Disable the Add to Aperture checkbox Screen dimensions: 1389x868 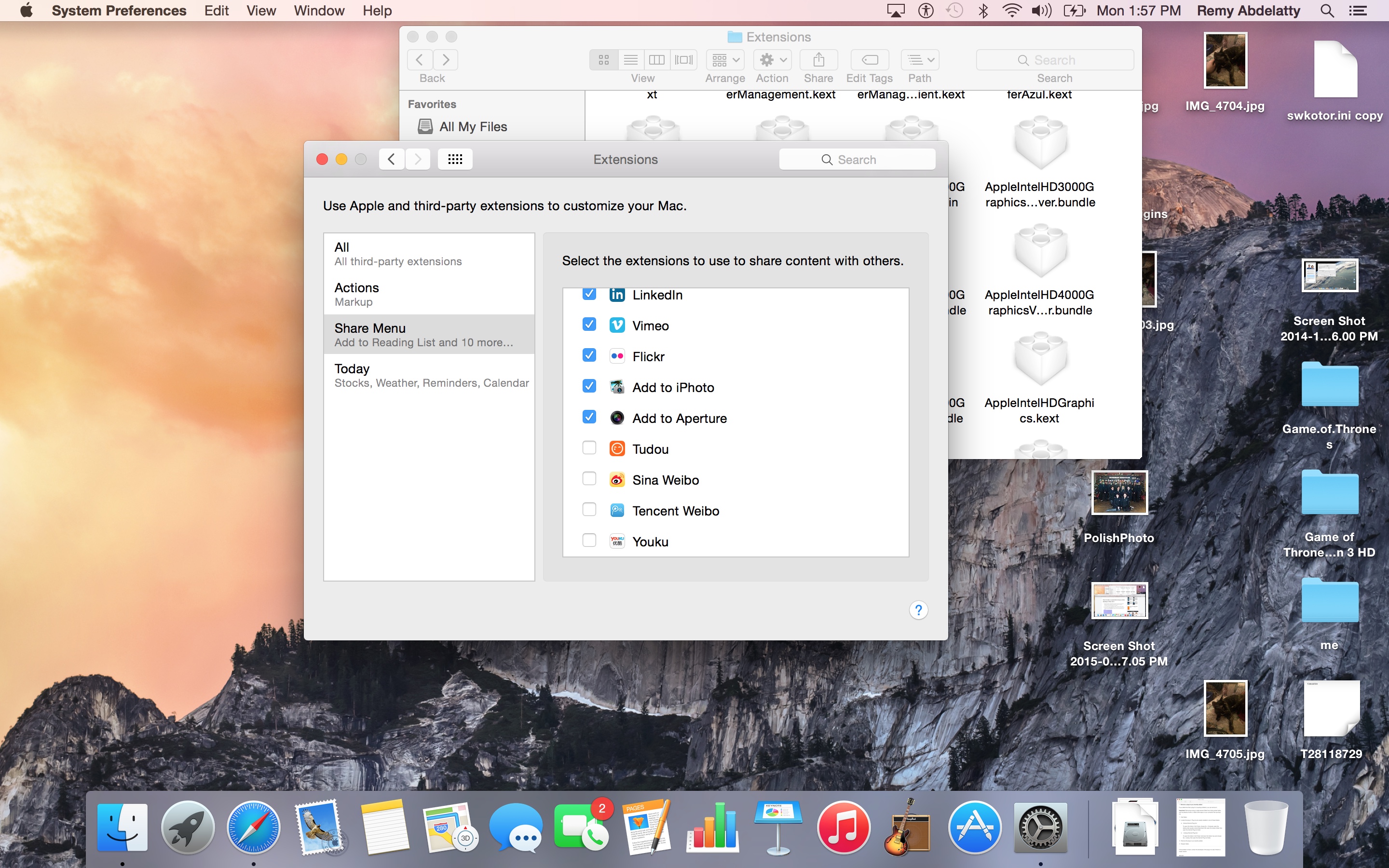[x=589, y=417]
